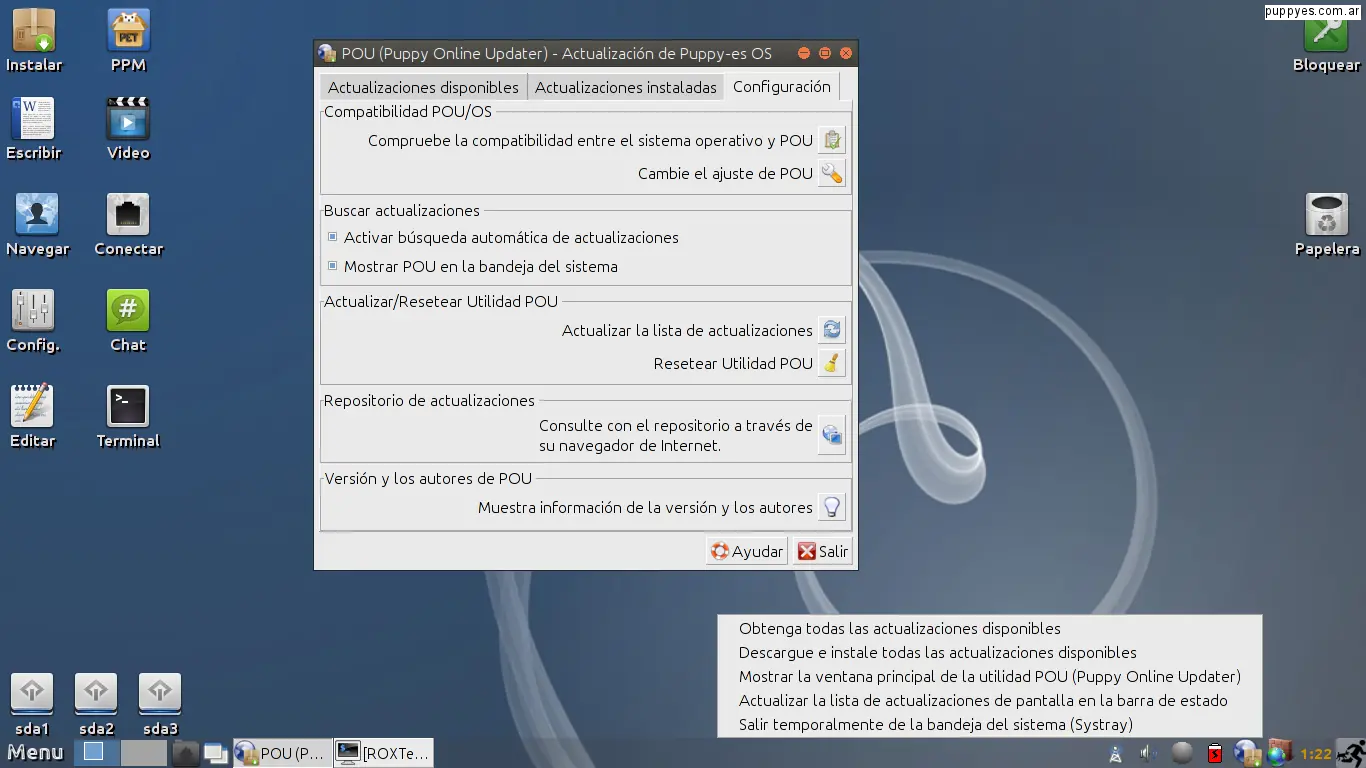Image resolution: width=1366 pixels, height=768 pixels.
Task: Click the ROXTerm taskbar button
Action: pyautogui.click(x=383, y=753)
